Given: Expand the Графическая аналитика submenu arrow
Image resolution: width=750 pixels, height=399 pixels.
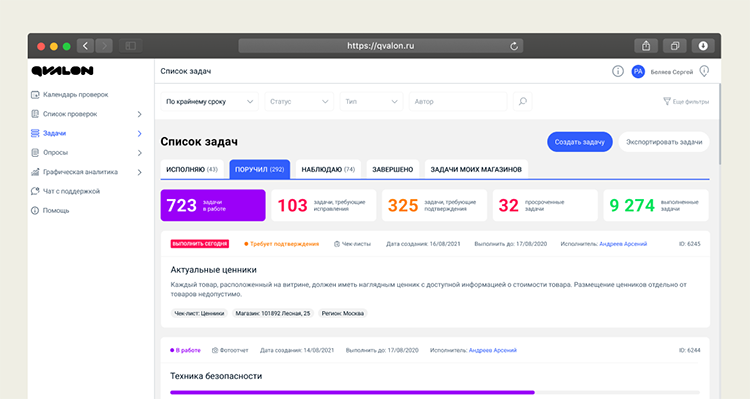Looking at the screenshot, I should tap(140, 172).
